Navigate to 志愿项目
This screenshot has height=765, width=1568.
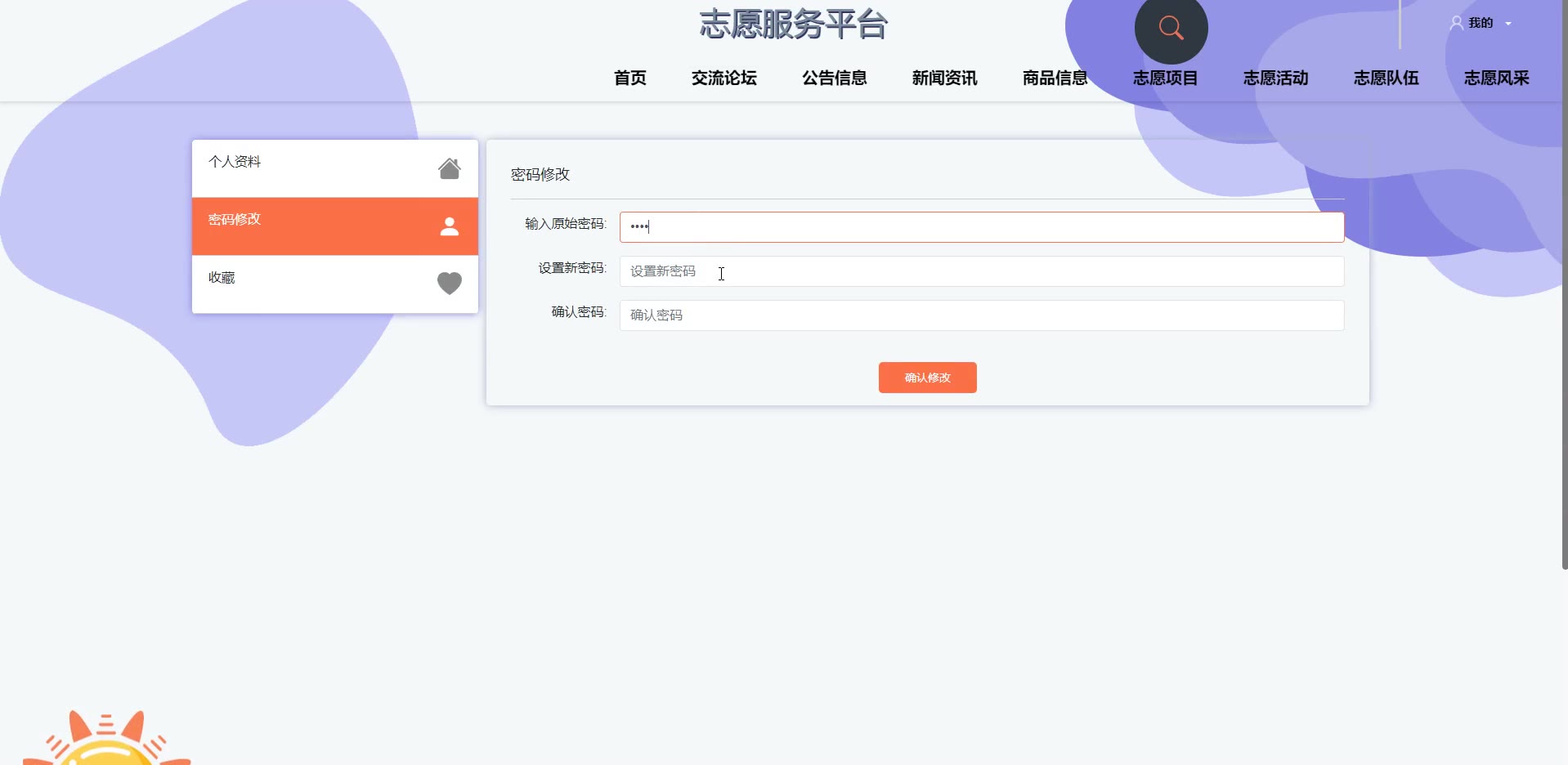[1166, 78]
